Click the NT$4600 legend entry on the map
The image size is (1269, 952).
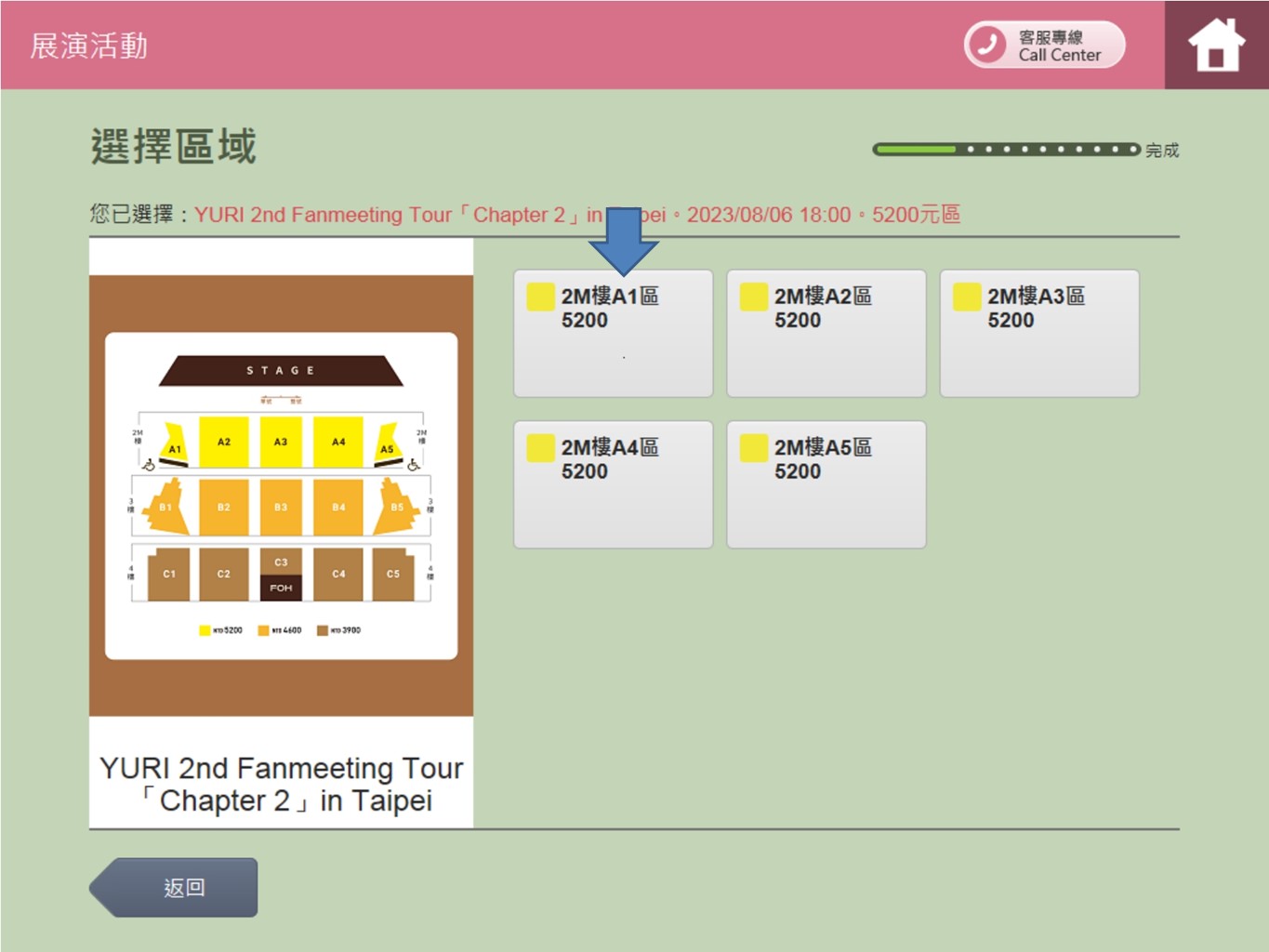(x=280, y=630)
